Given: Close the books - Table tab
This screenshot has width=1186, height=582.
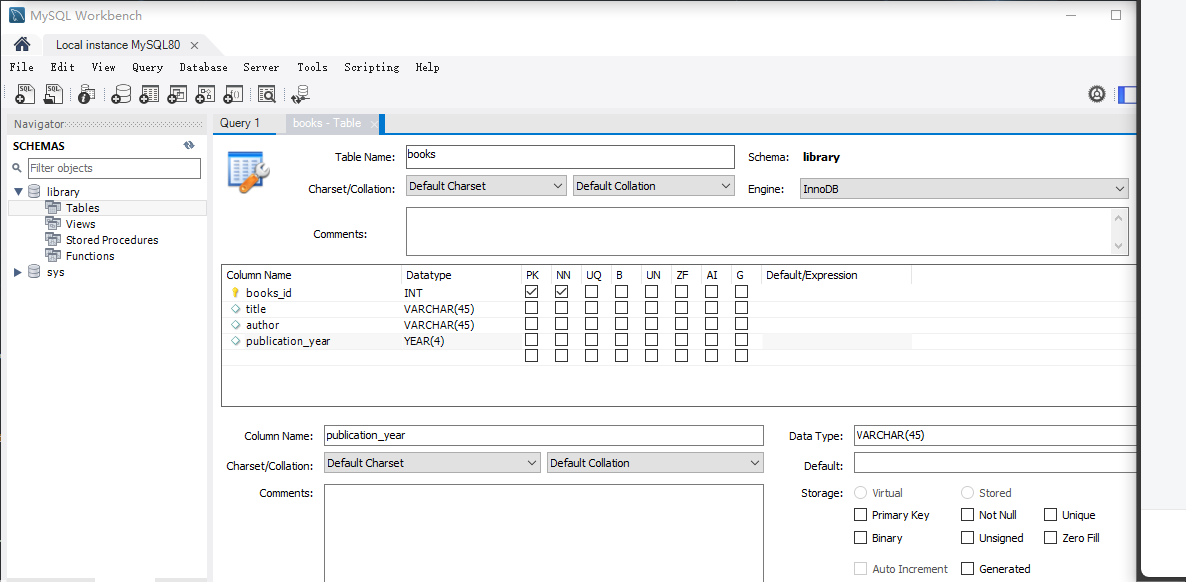Looking at the screenshot, I should [x=374, y=123].
